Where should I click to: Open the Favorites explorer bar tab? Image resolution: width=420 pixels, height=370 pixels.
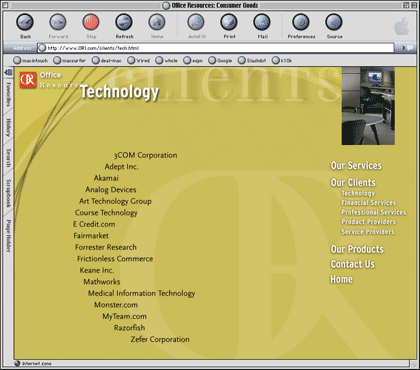9,95
